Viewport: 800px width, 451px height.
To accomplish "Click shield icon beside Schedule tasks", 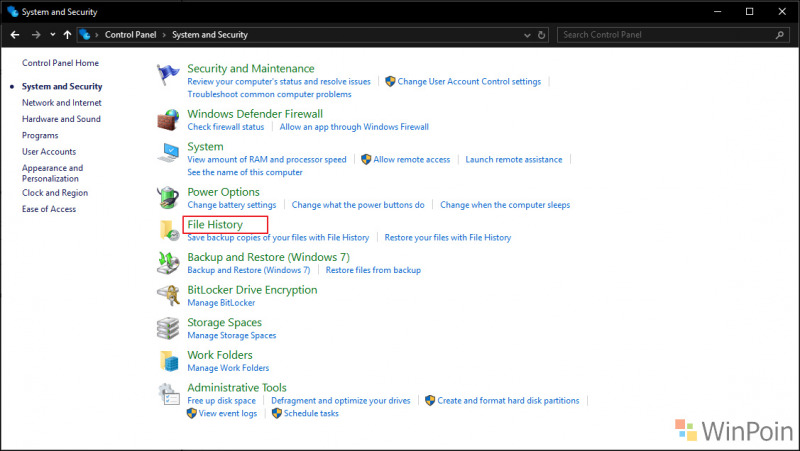I will click(x=277, y=413).
